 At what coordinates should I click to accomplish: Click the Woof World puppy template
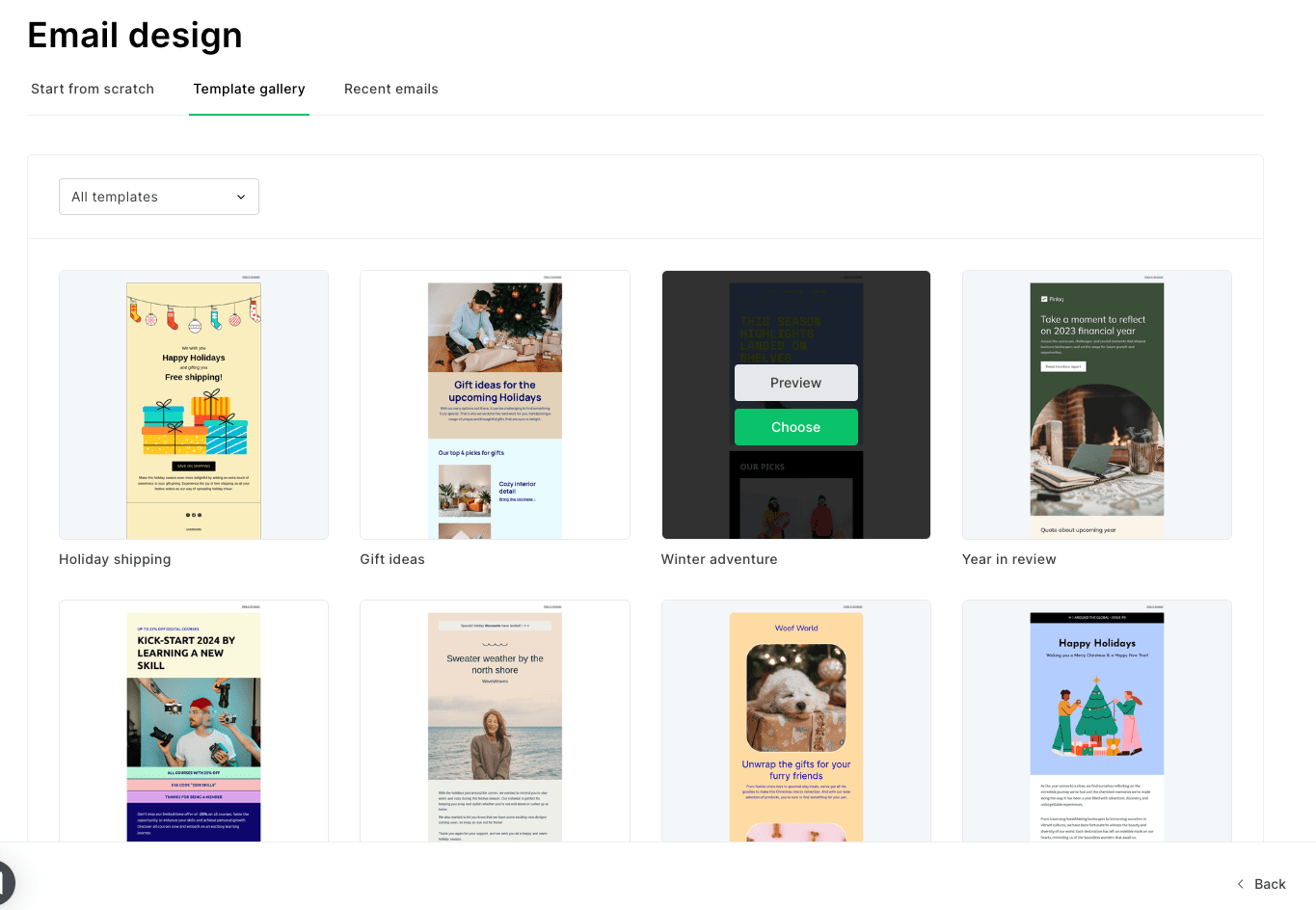point(795,723)
